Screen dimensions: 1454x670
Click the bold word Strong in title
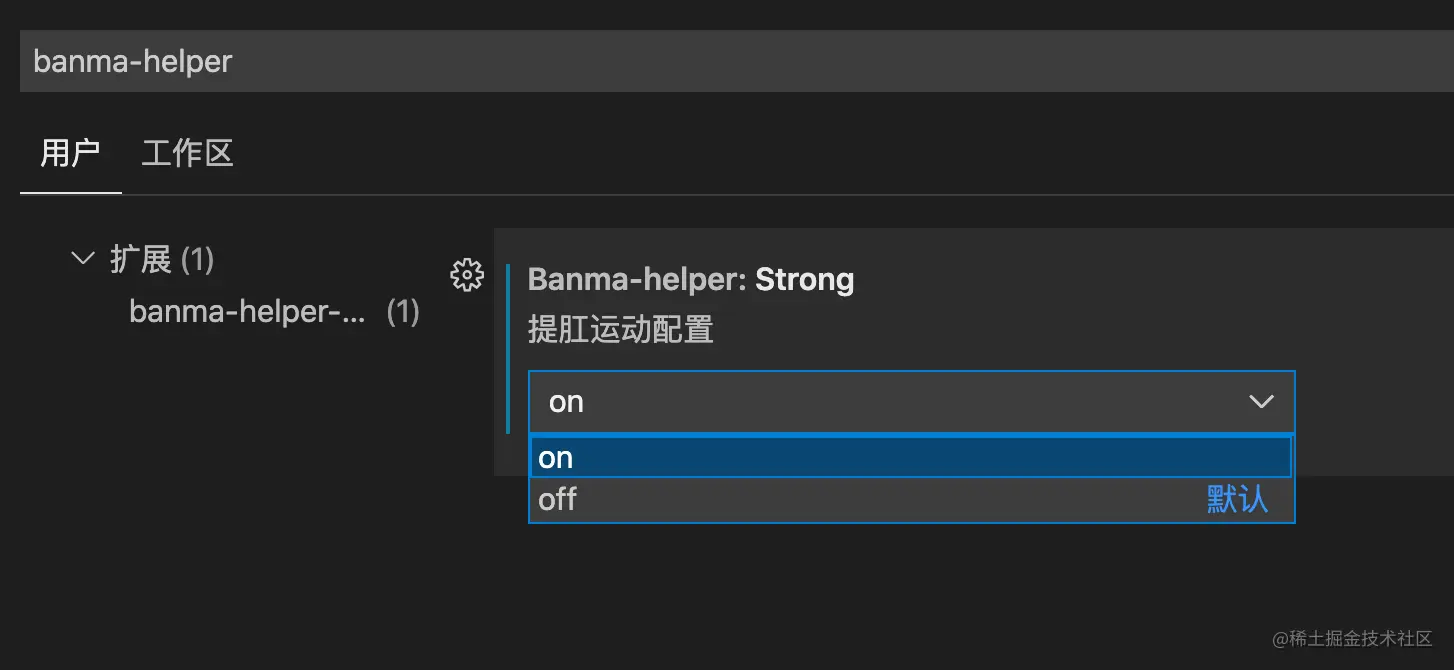click(805, 280)
